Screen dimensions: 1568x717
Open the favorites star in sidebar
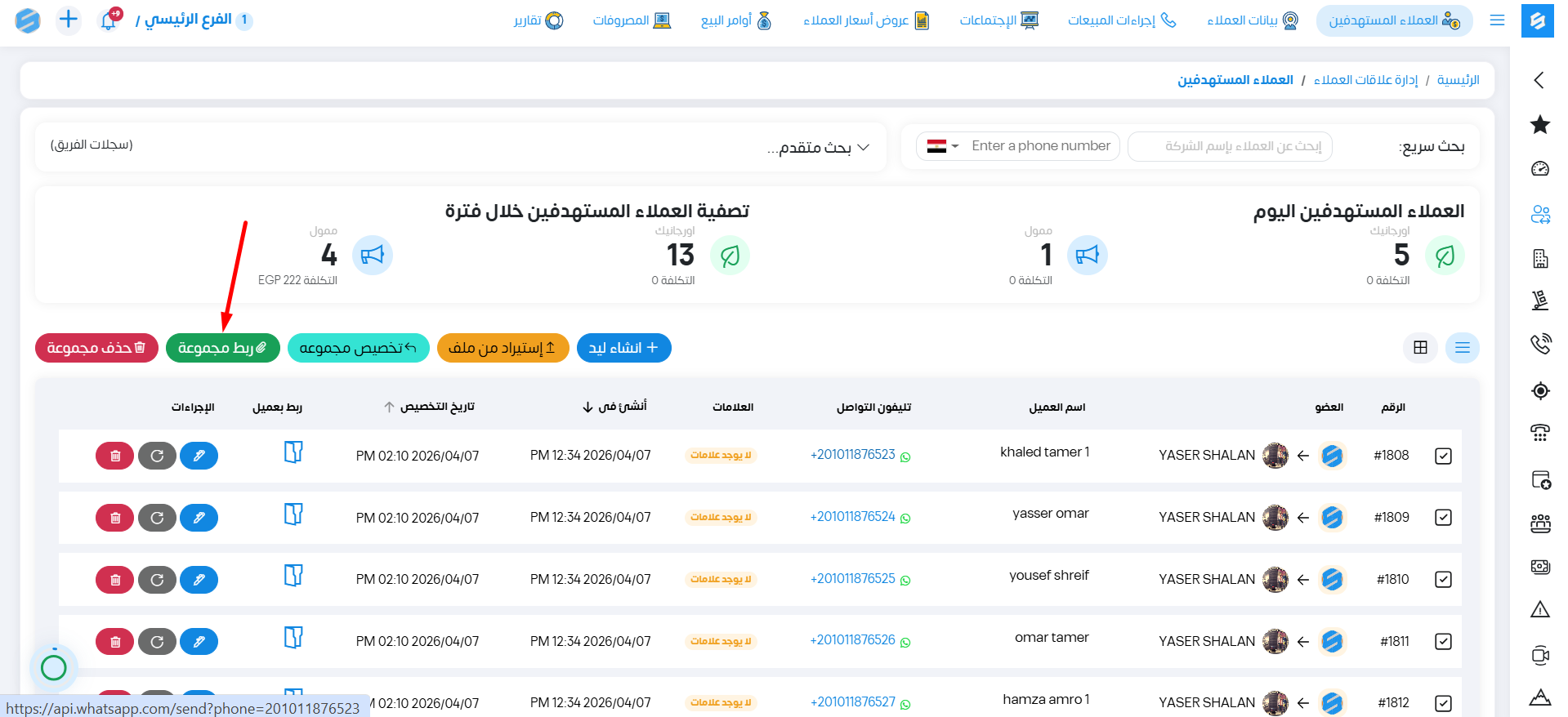(1539, 125)
